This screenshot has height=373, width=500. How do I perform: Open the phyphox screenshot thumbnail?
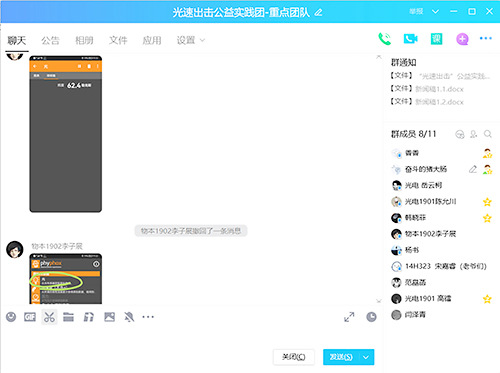tap(66, 279)
